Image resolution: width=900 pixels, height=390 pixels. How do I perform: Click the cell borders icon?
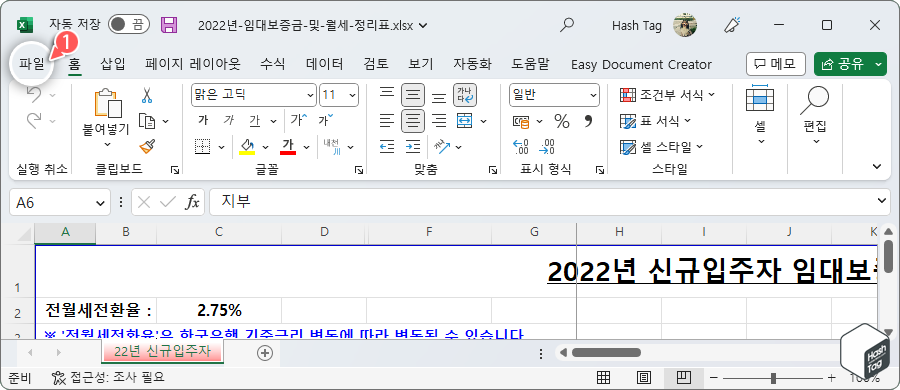click(203, 147)
